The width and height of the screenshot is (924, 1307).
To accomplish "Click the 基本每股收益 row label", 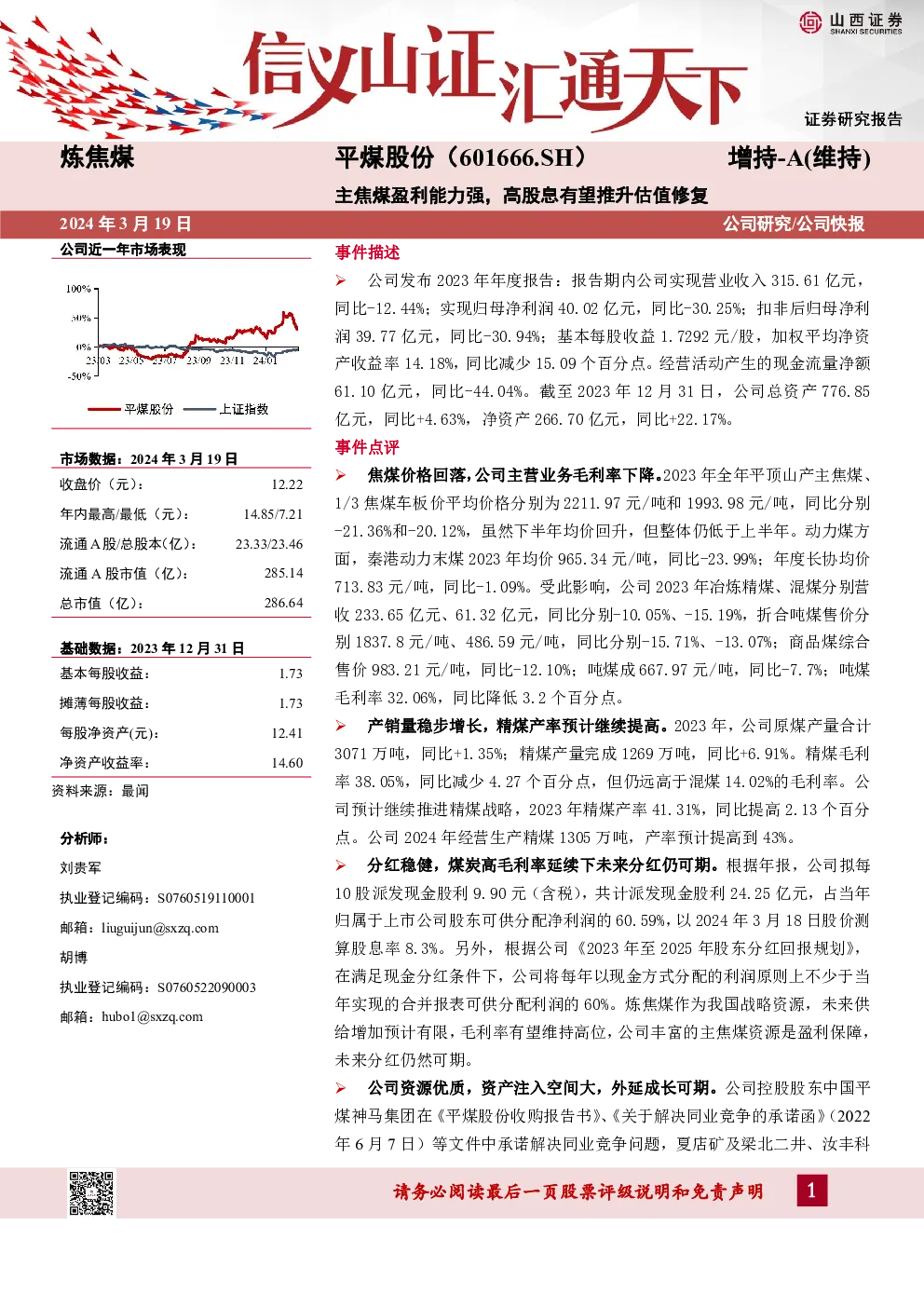I will pos(104,674).
